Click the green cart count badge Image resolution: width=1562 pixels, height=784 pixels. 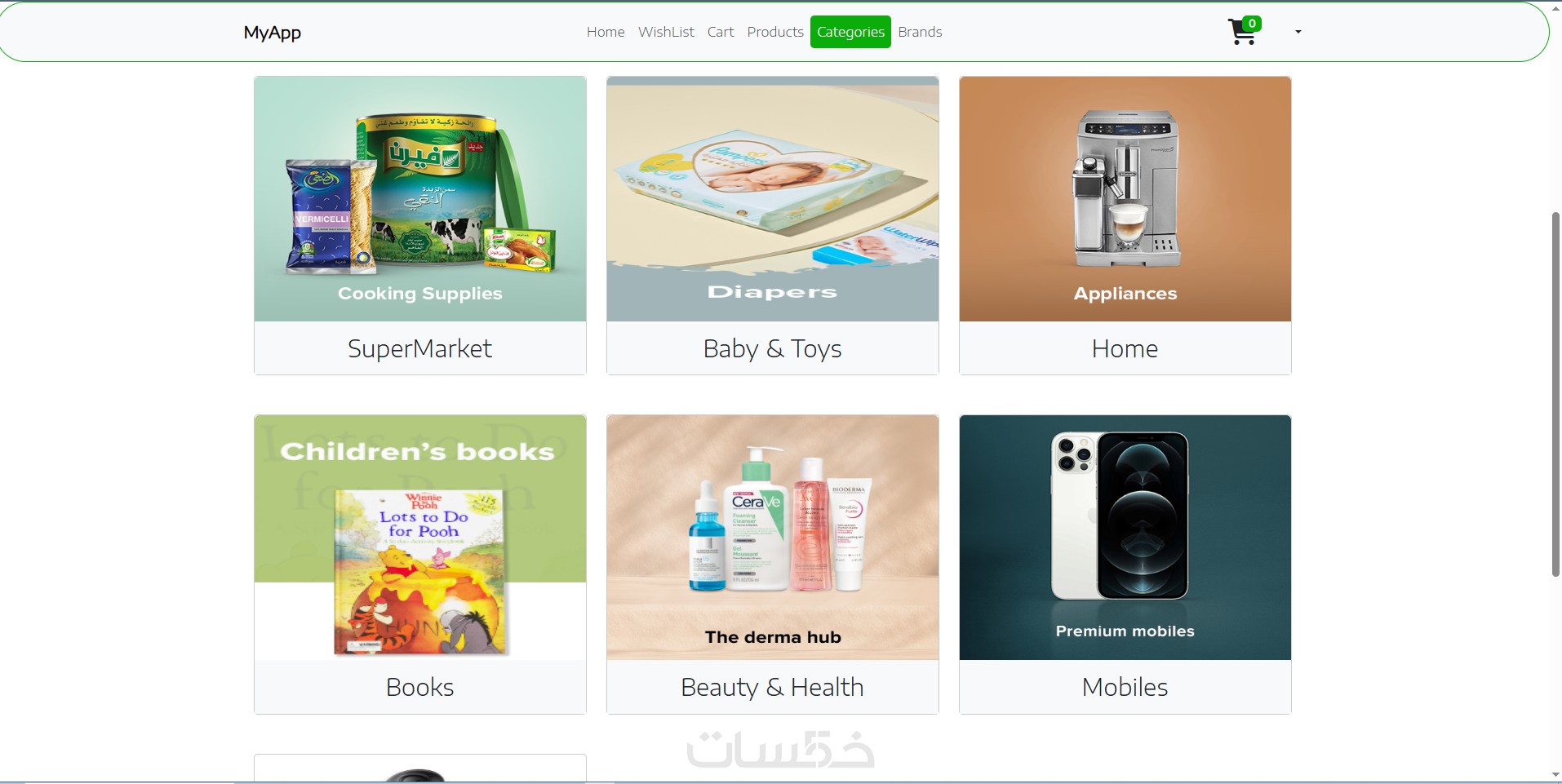pyautogui.click(x=1252, y=24)
